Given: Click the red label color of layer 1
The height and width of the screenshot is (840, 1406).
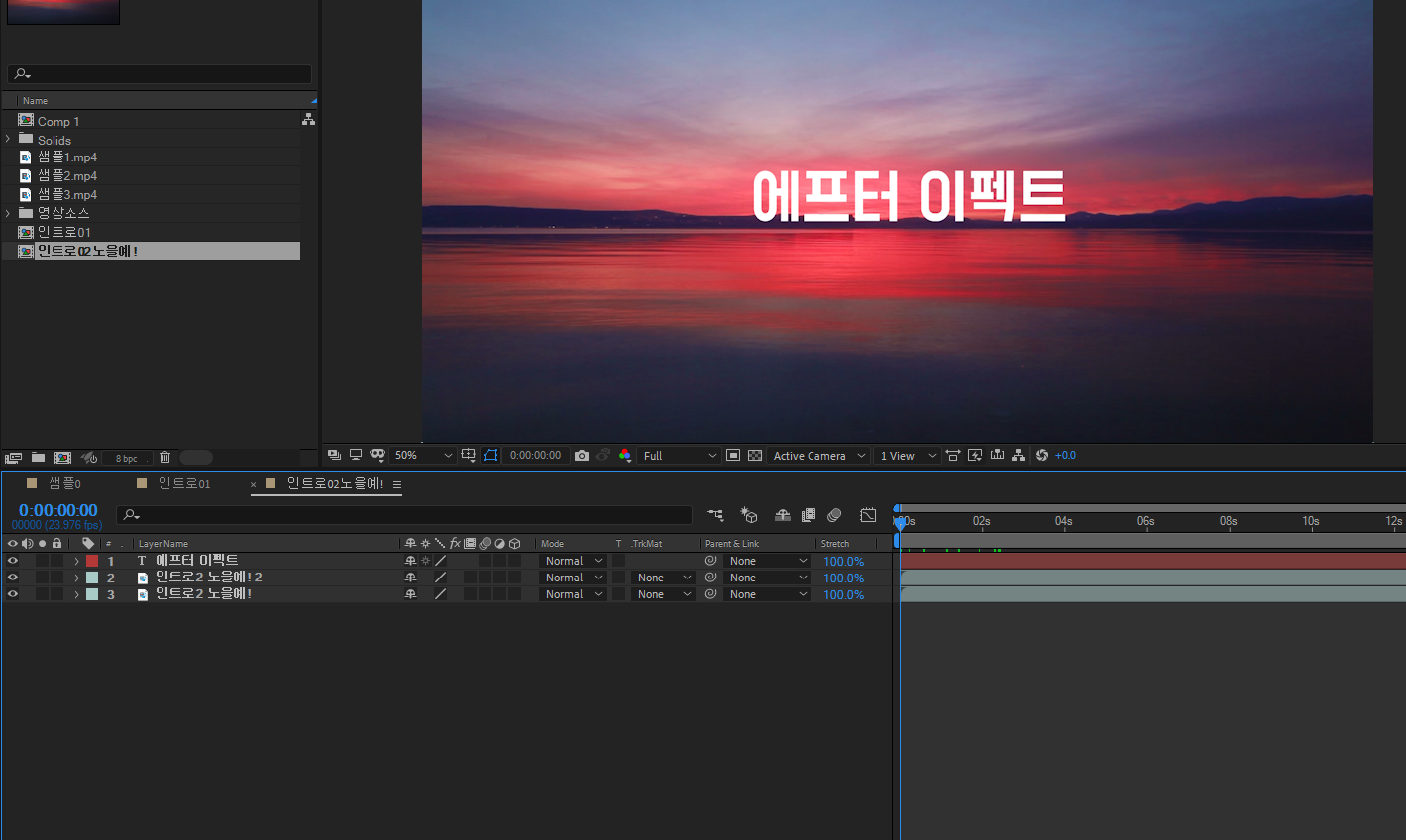Looking at the screenshot, I should [x=92, y=561].
